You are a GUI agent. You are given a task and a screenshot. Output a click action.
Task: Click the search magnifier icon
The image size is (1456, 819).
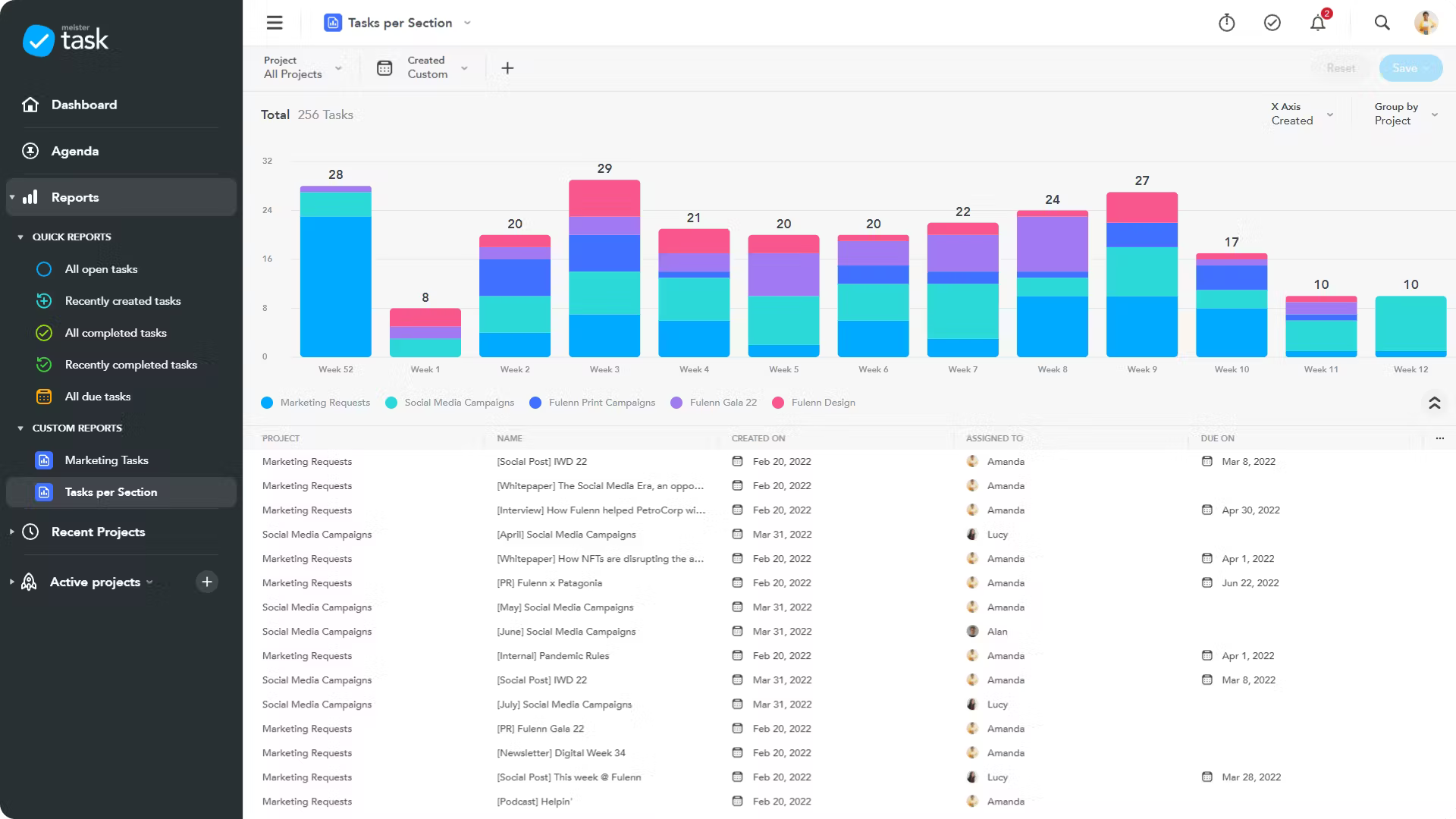1382,23
